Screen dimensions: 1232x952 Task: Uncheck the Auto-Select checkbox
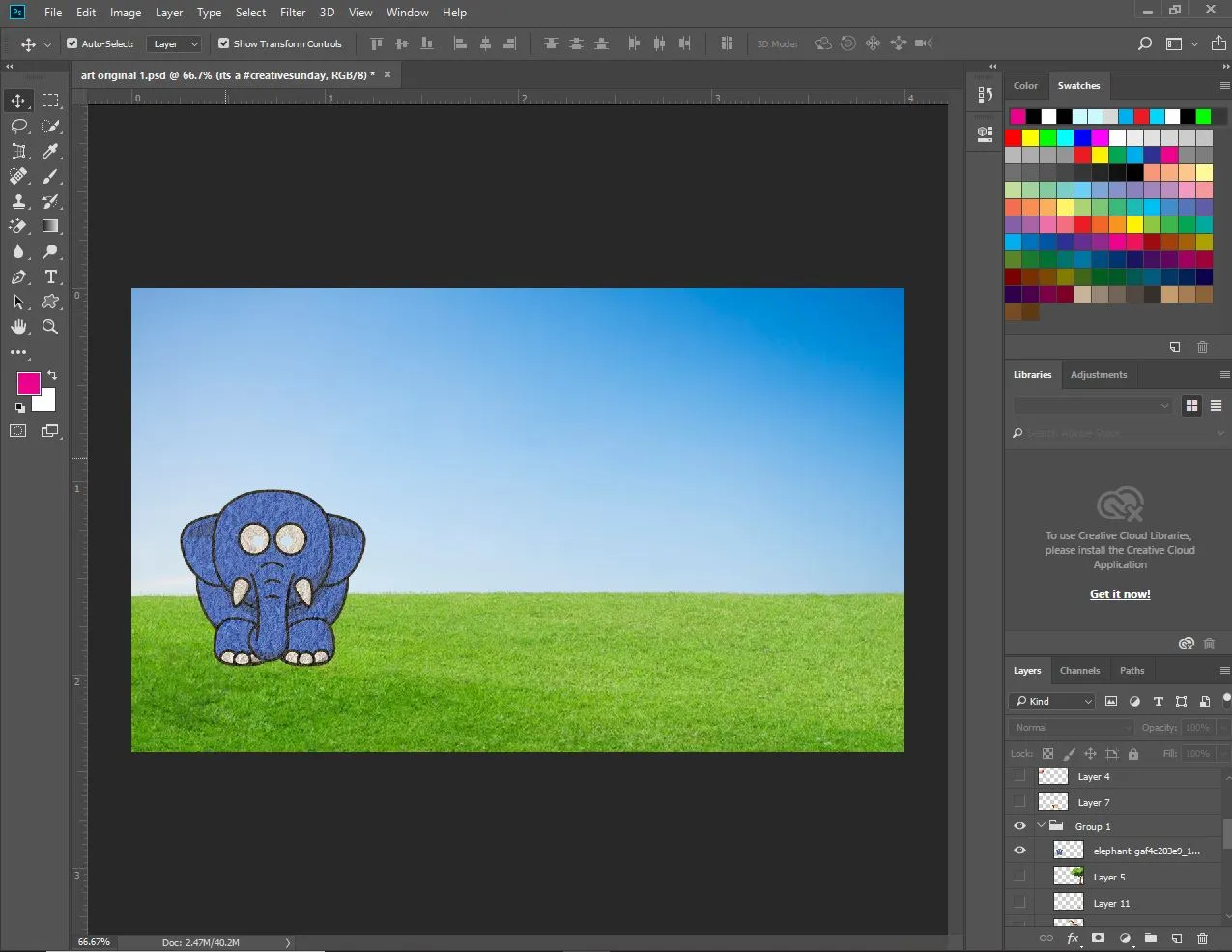tap(72, 43)
